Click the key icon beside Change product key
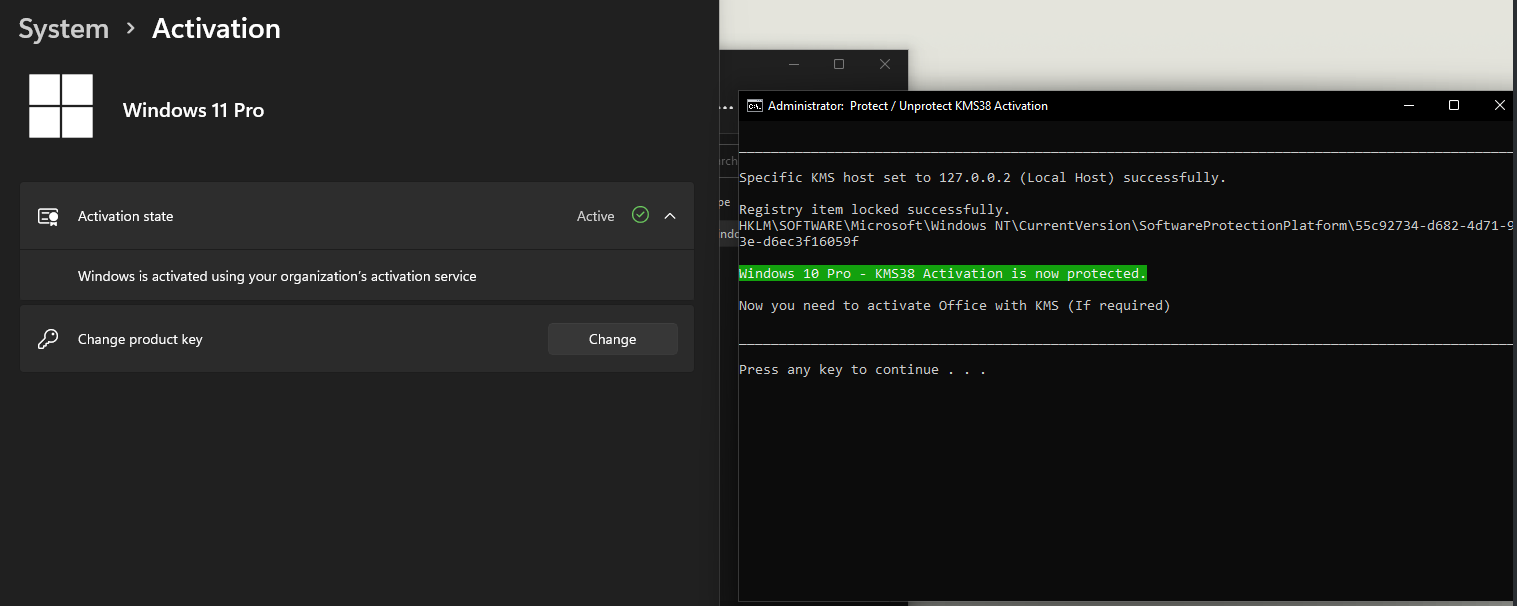The image size is (1517, 606). [x=47, y=339]
